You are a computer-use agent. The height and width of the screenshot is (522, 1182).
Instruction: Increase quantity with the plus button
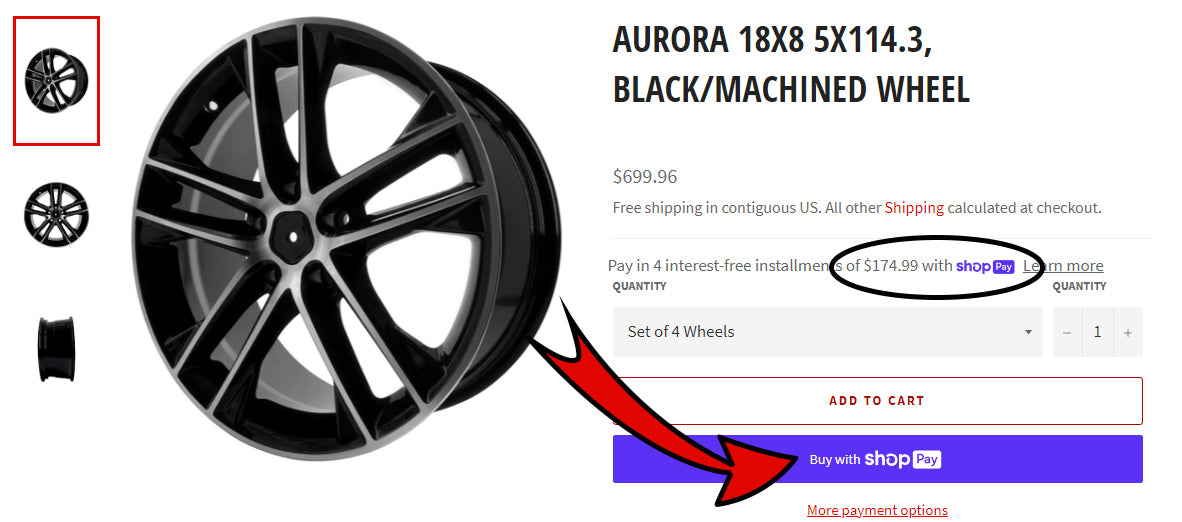click(1128, 332)
